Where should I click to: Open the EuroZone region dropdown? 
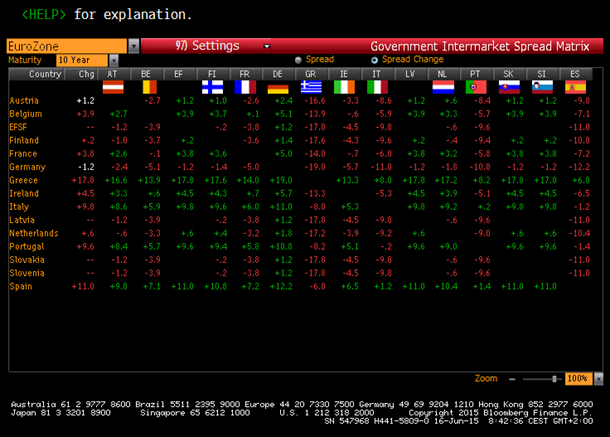pos(134,46)
